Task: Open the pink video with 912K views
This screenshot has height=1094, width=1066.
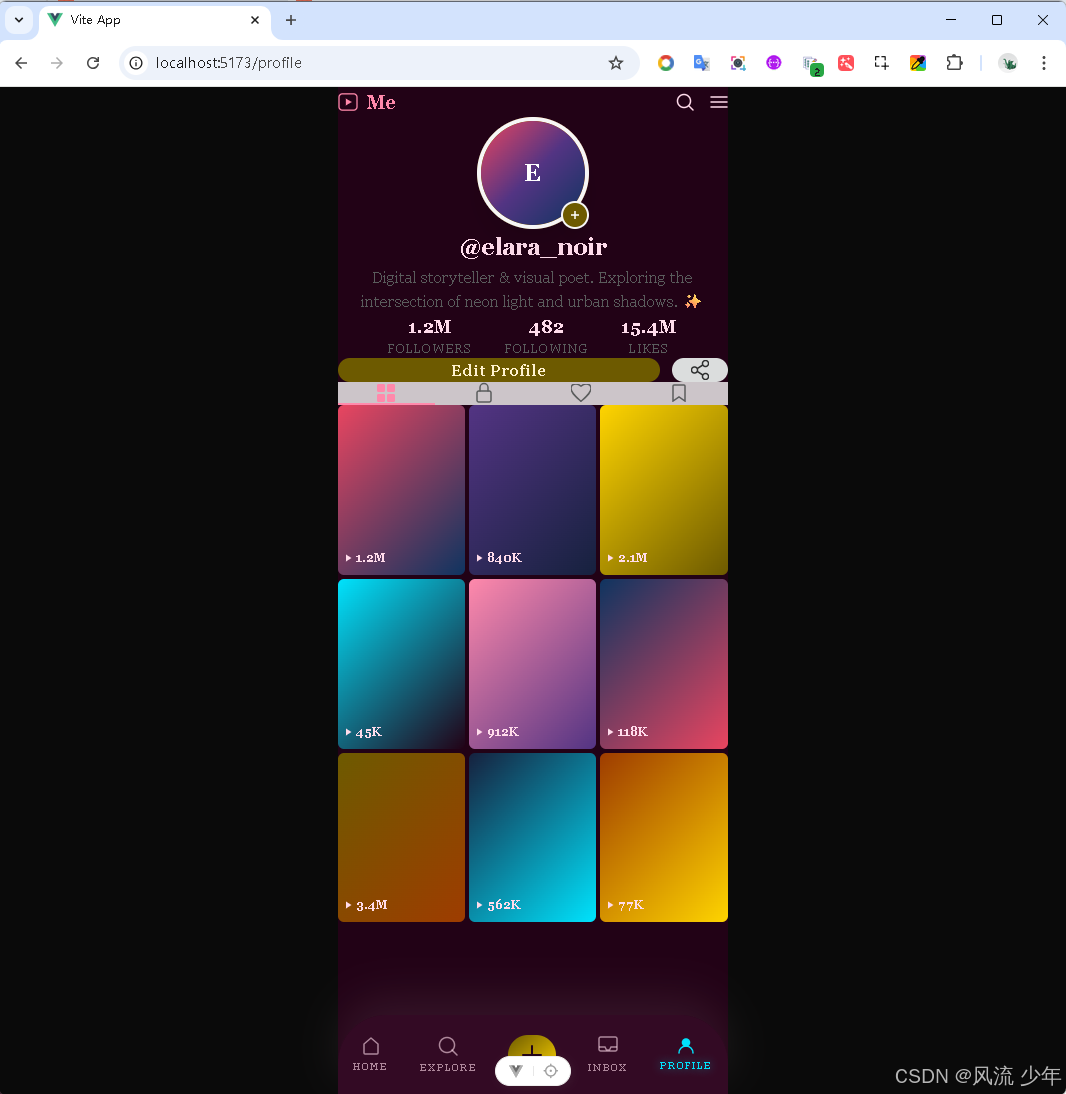Action: pos(532,664)
